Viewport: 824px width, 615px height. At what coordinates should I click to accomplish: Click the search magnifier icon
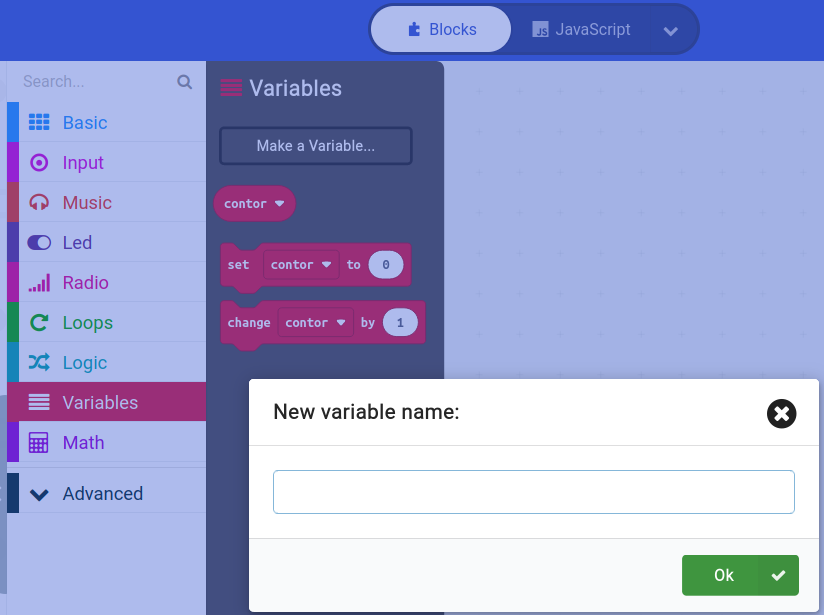click(184, 82)
